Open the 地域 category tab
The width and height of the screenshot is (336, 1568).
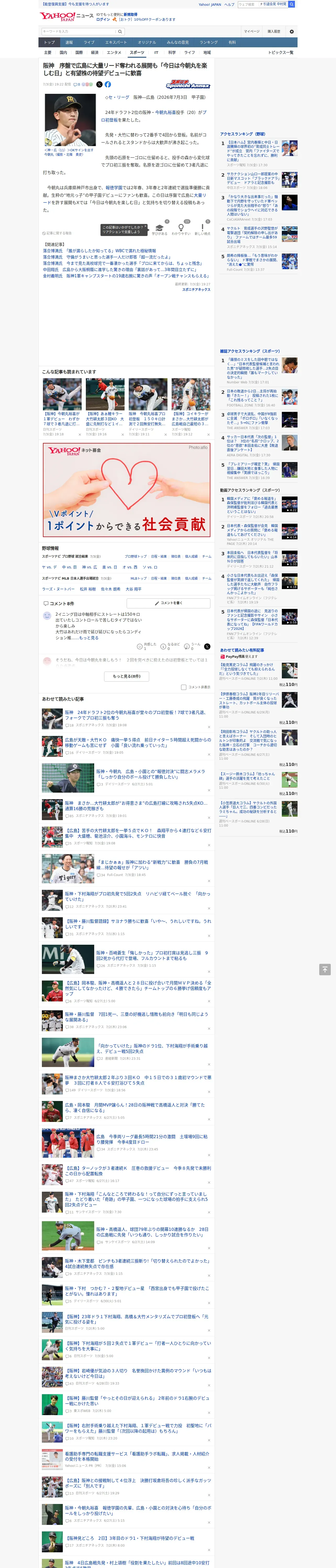(x=207, y=52)
